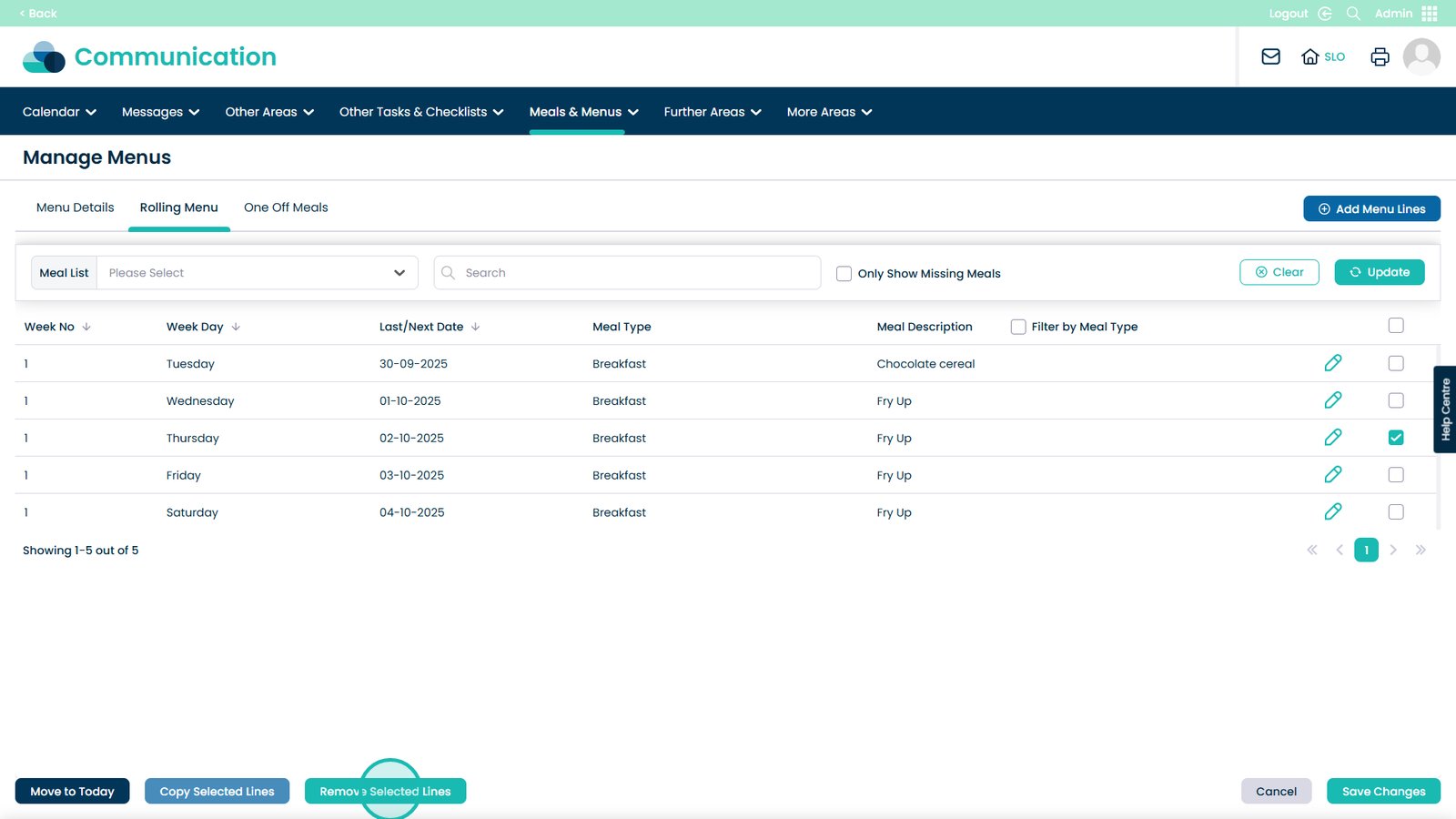
Task: Open the mail envelope icon
Action: (x=1270, y=56)
